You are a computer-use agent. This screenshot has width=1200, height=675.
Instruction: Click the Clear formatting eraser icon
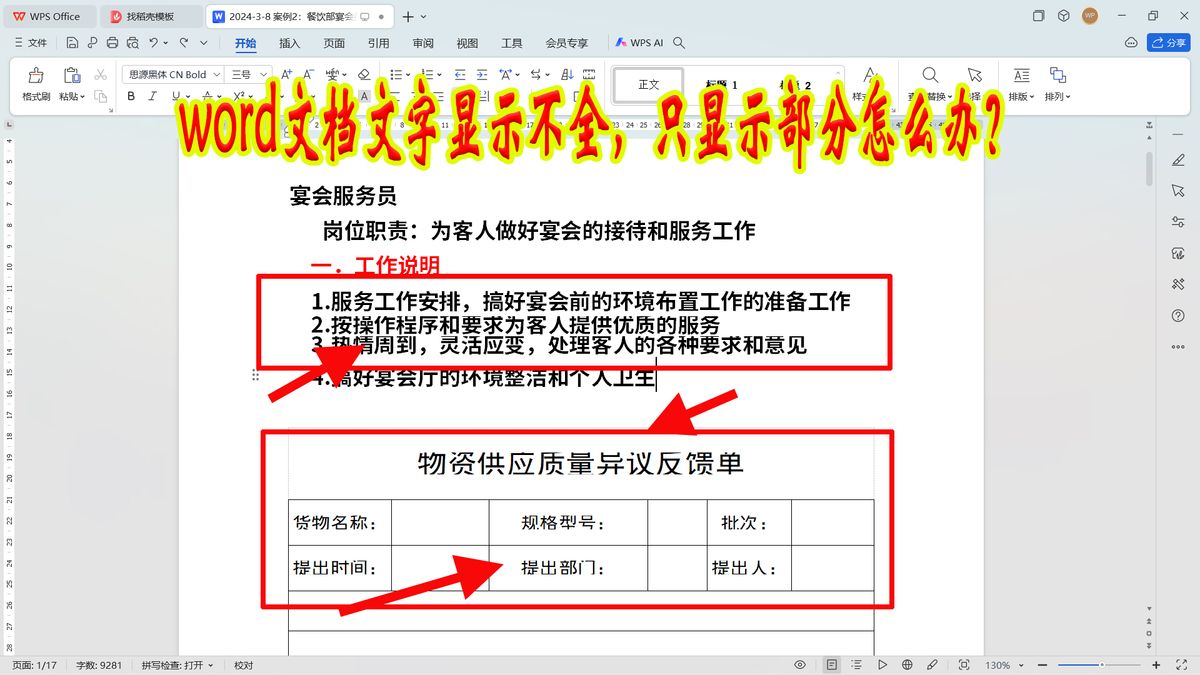click(364, 74)
